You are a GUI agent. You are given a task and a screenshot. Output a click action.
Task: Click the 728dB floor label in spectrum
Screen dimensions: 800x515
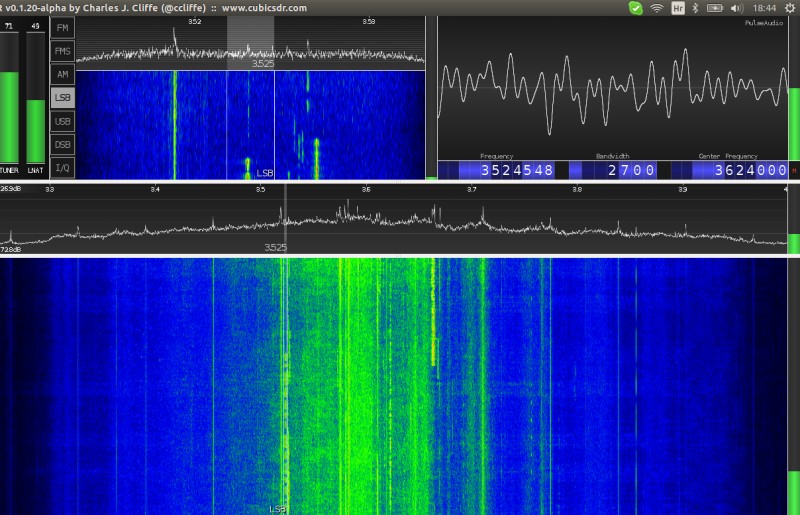(x=11, y=250)
